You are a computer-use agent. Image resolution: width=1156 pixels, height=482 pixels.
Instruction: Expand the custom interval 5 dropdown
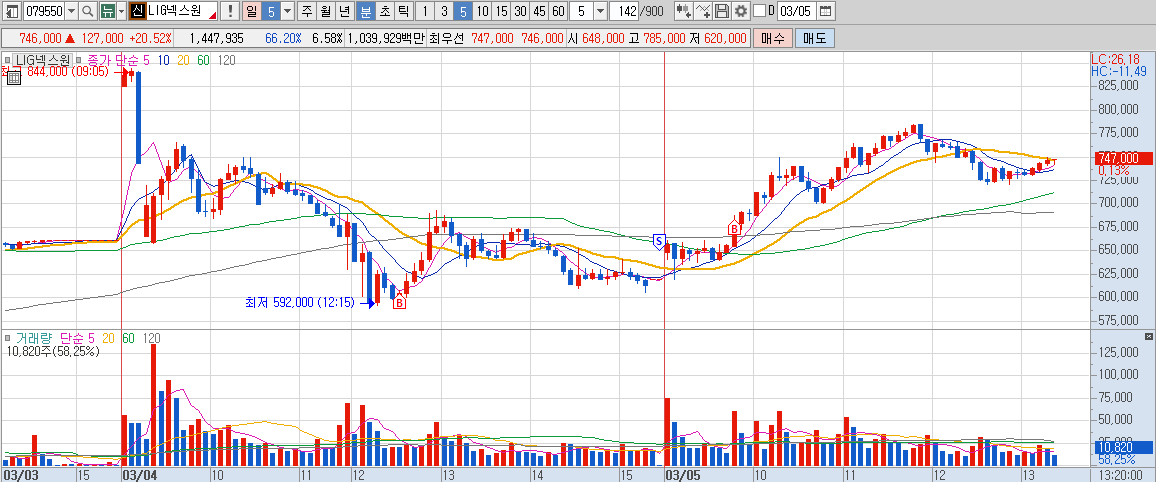[x=600, y=11]
